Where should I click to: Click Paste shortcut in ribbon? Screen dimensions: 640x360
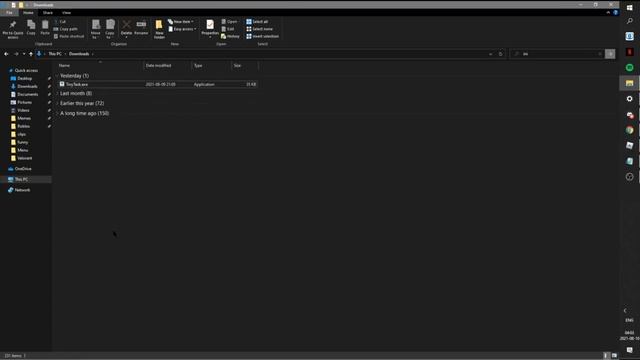click(x=69, y=36)
